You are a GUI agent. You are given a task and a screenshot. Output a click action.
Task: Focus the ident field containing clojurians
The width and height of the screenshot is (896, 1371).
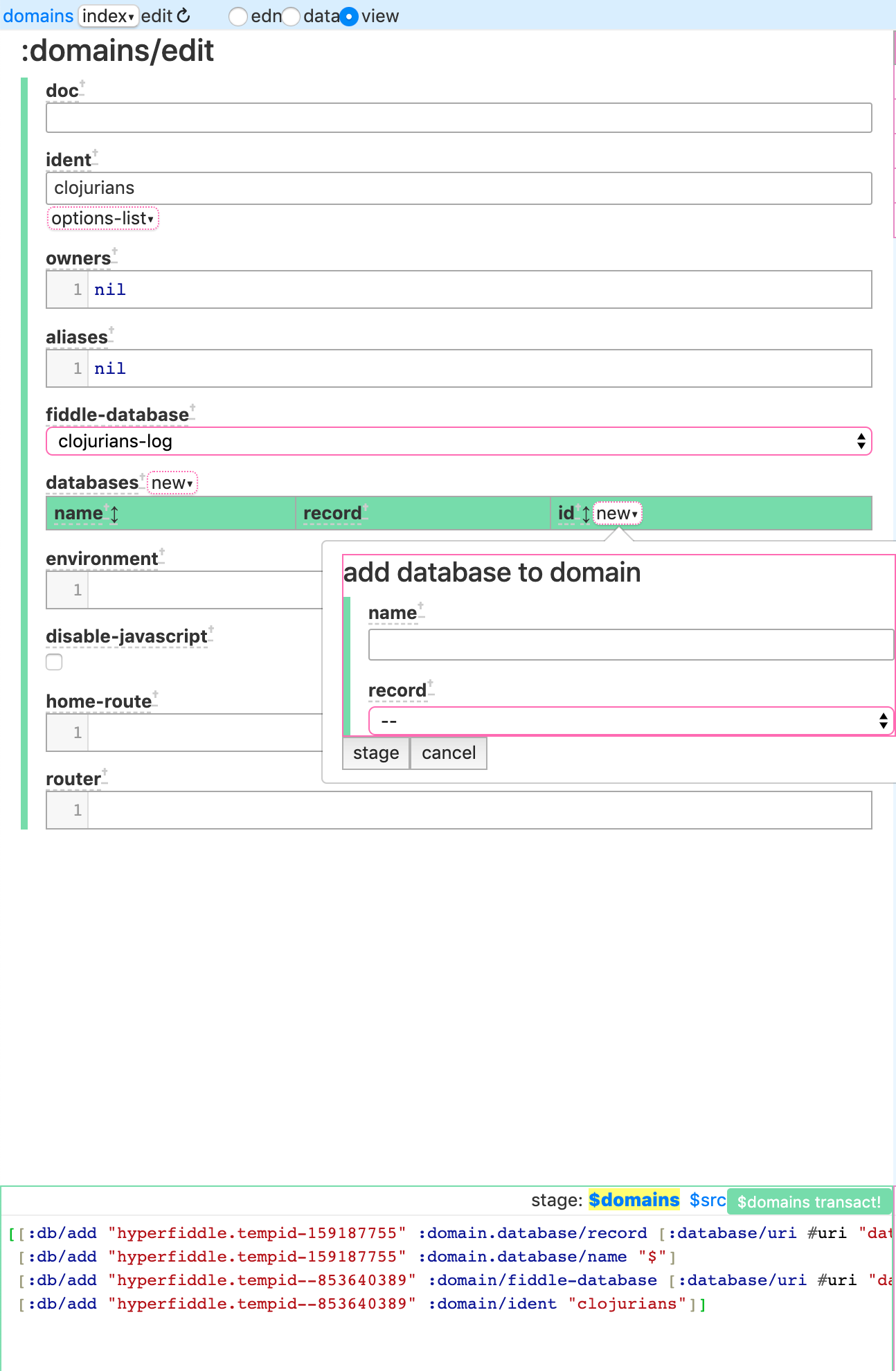click(x=458, y=188)
